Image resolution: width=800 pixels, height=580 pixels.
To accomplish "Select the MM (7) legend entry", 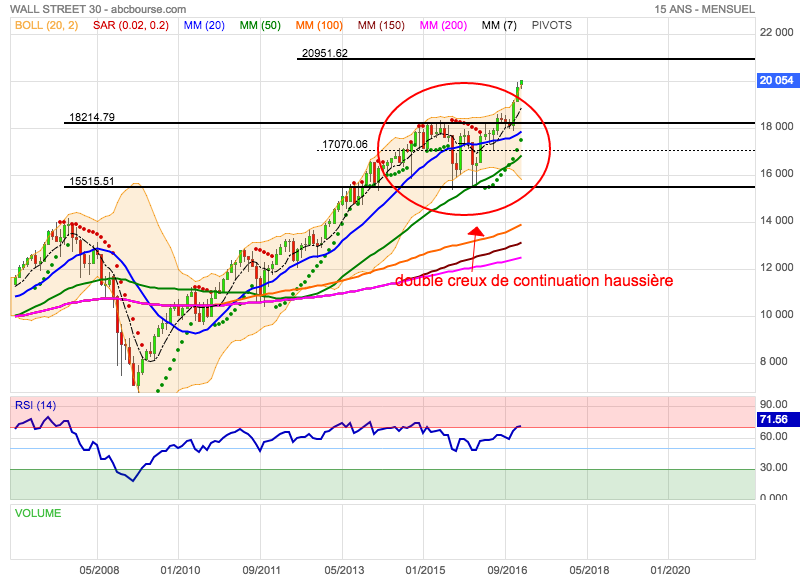I will pyautogui.click(x=499, y=25).
